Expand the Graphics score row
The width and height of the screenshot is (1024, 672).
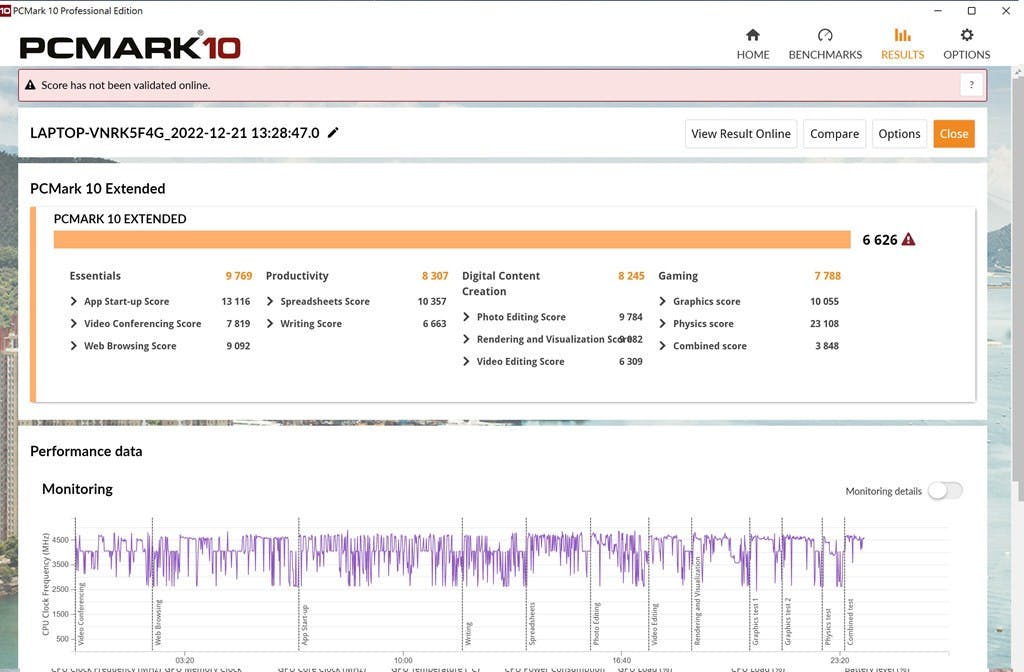(663, 302)
